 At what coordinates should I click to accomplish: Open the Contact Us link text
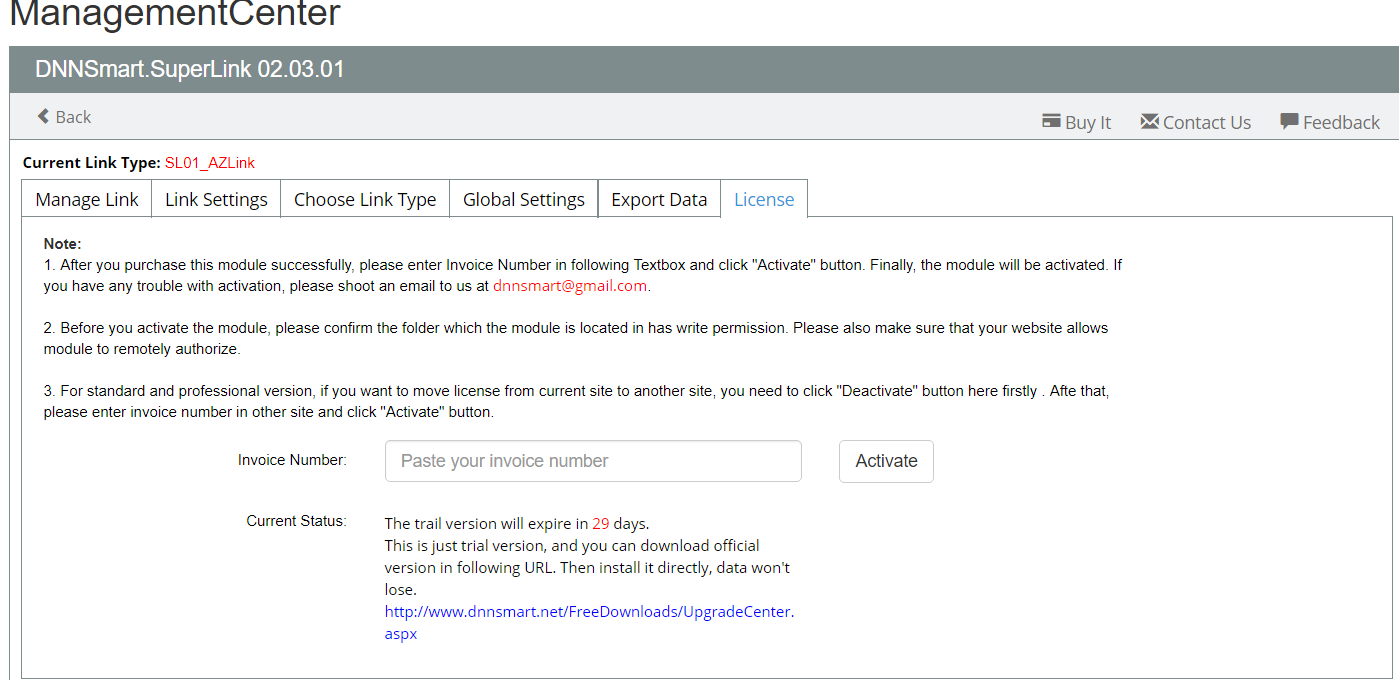click(1207, 122)
